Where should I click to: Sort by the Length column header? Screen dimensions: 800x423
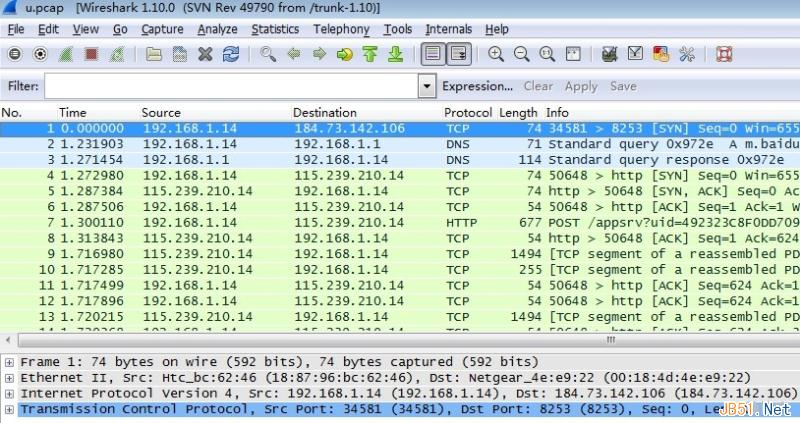click(518, 113)
